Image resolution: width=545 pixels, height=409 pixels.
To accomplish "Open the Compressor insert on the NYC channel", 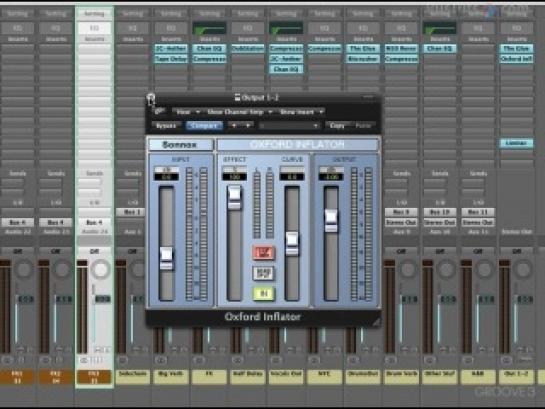I will pos(324,49).
